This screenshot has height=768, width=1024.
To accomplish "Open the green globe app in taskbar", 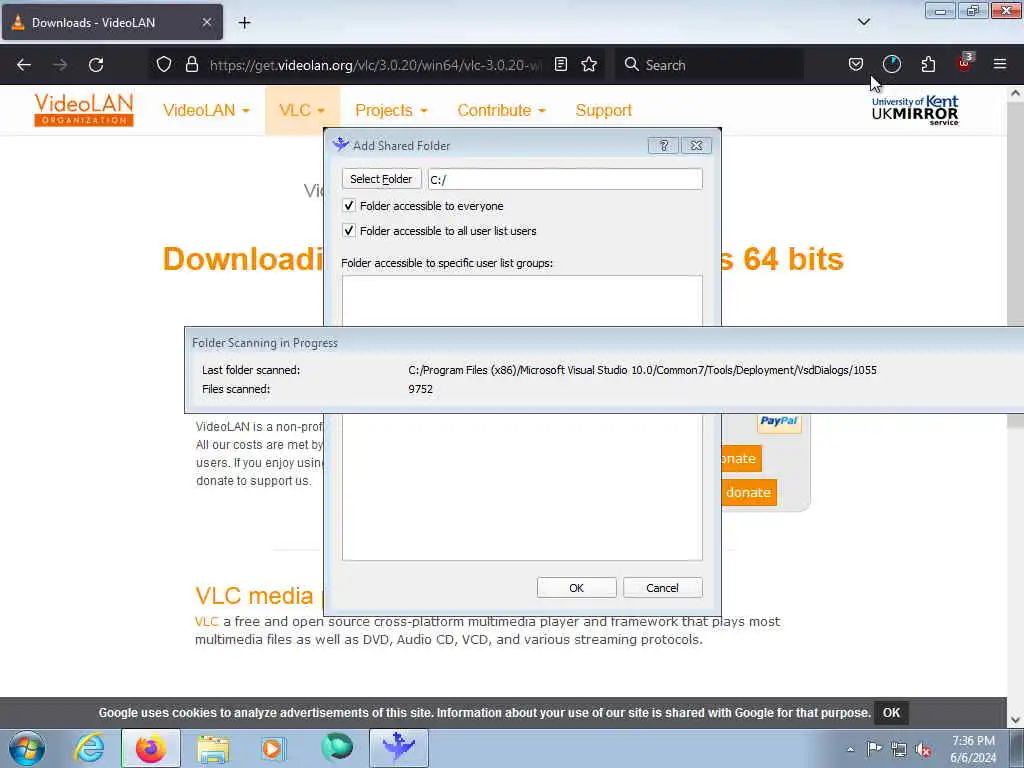I will (337, 747).
